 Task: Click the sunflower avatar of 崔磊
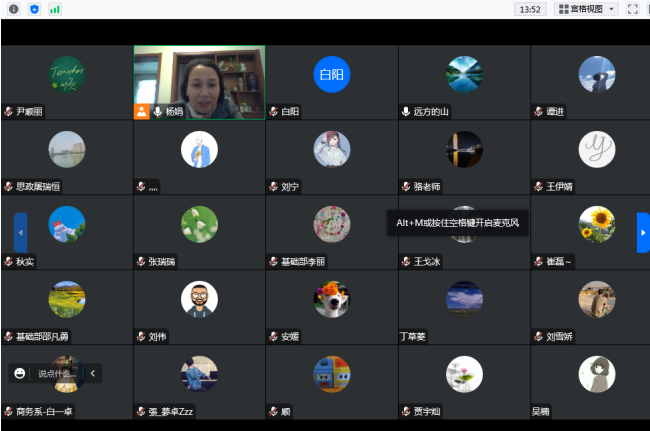(596, 222)
